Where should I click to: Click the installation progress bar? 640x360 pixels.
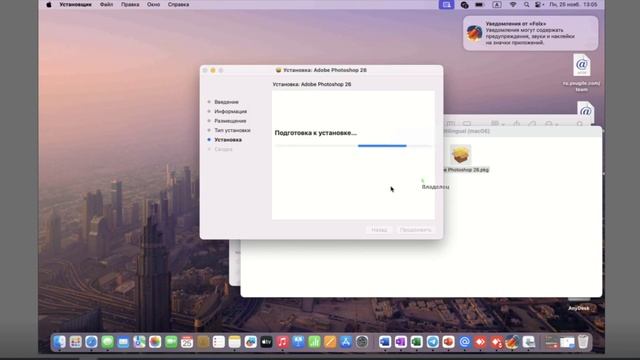353,146
